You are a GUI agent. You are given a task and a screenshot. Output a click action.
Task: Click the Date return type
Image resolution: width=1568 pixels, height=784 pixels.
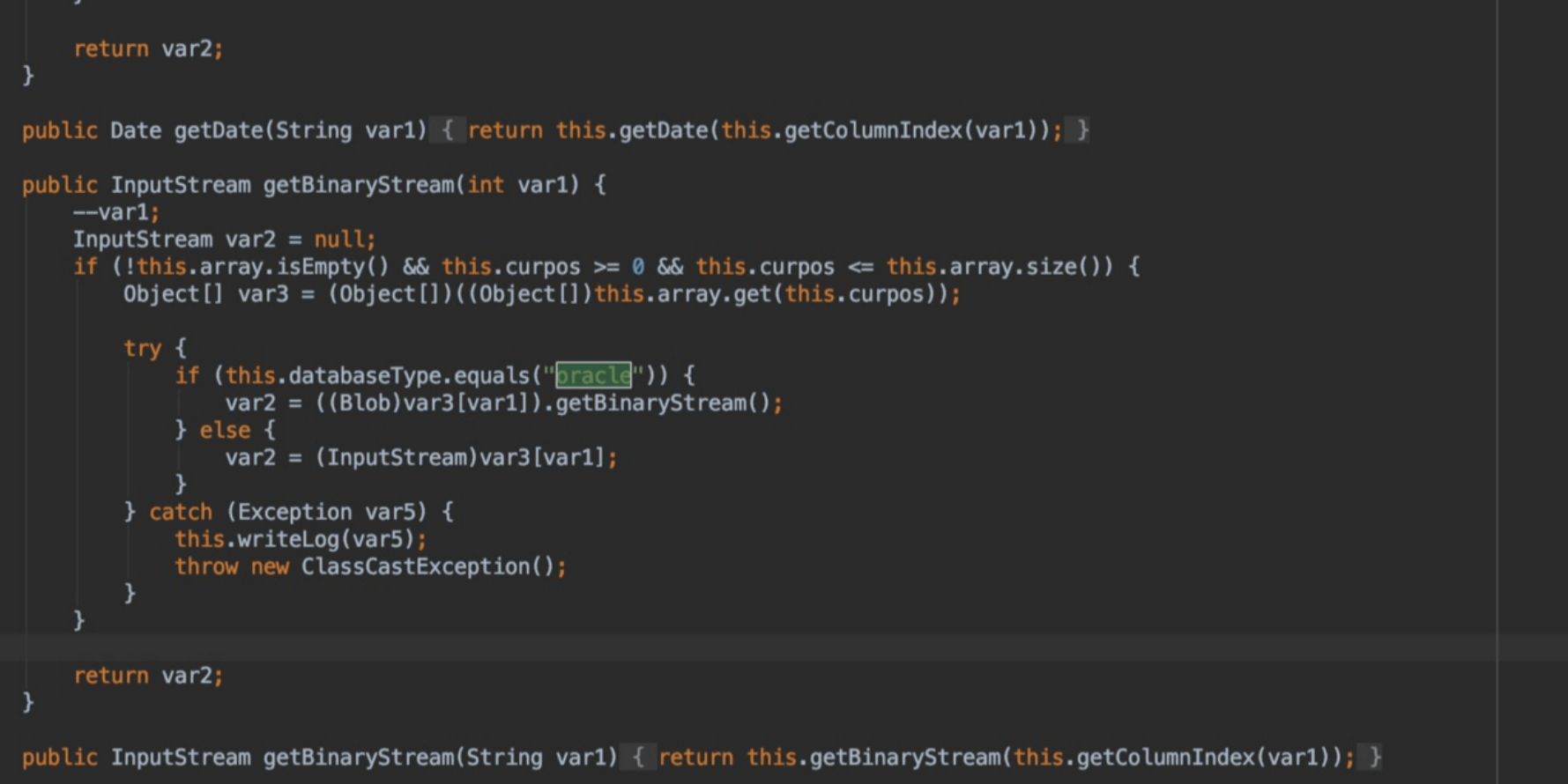click(135, 130)
